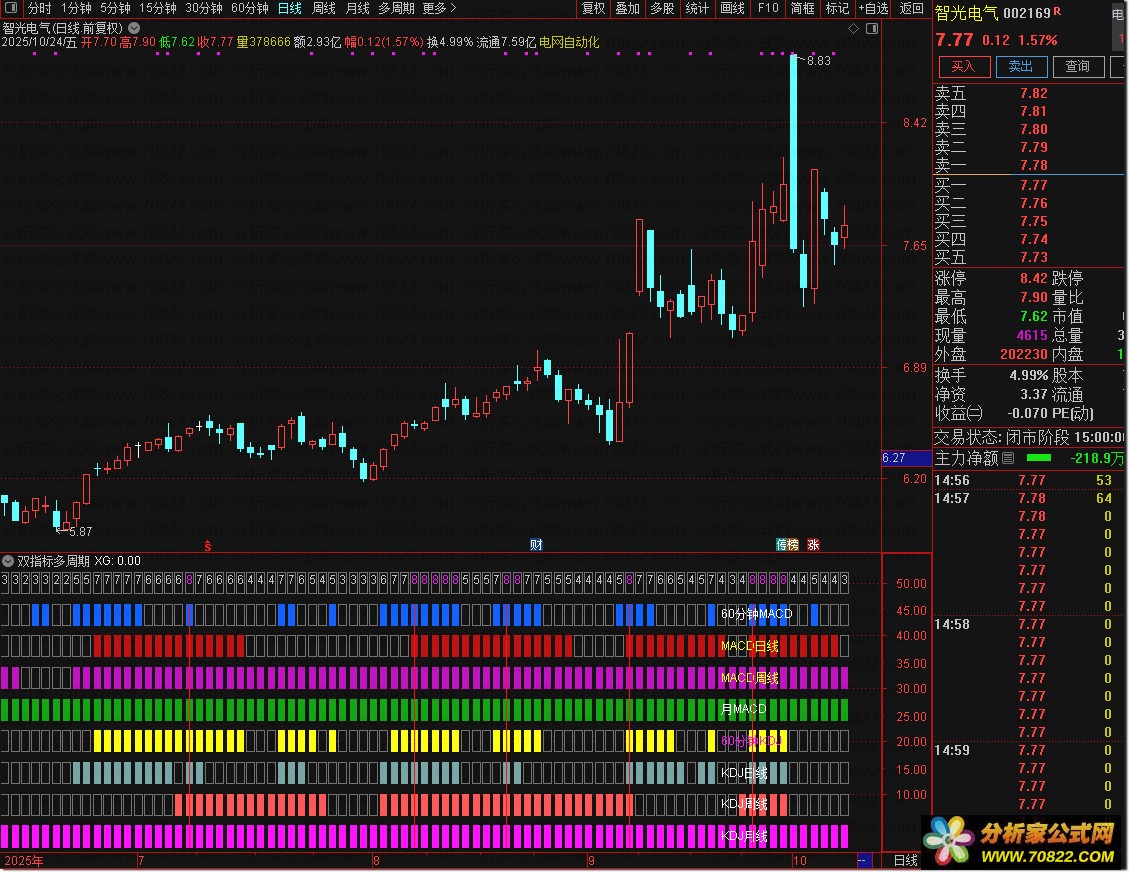Select the 周线 weekly chart tab
The width and height of the screenshot is (1131, 873).
324,8
